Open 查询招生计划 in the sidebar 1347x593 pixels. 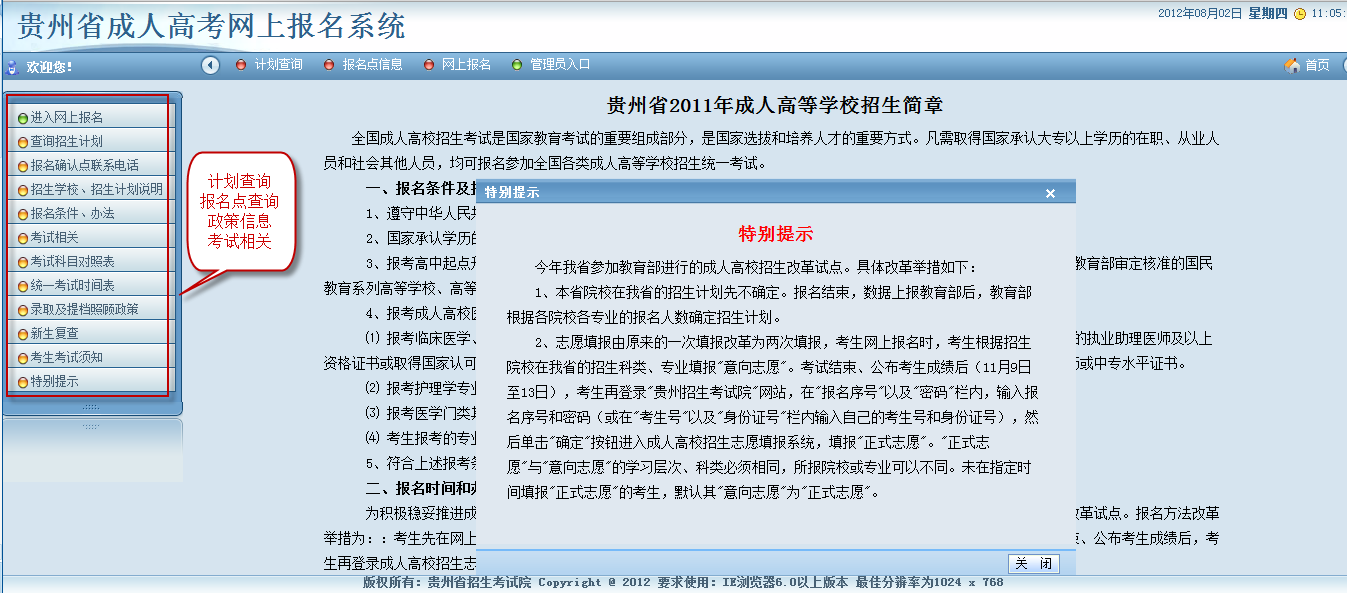point(66,142)
